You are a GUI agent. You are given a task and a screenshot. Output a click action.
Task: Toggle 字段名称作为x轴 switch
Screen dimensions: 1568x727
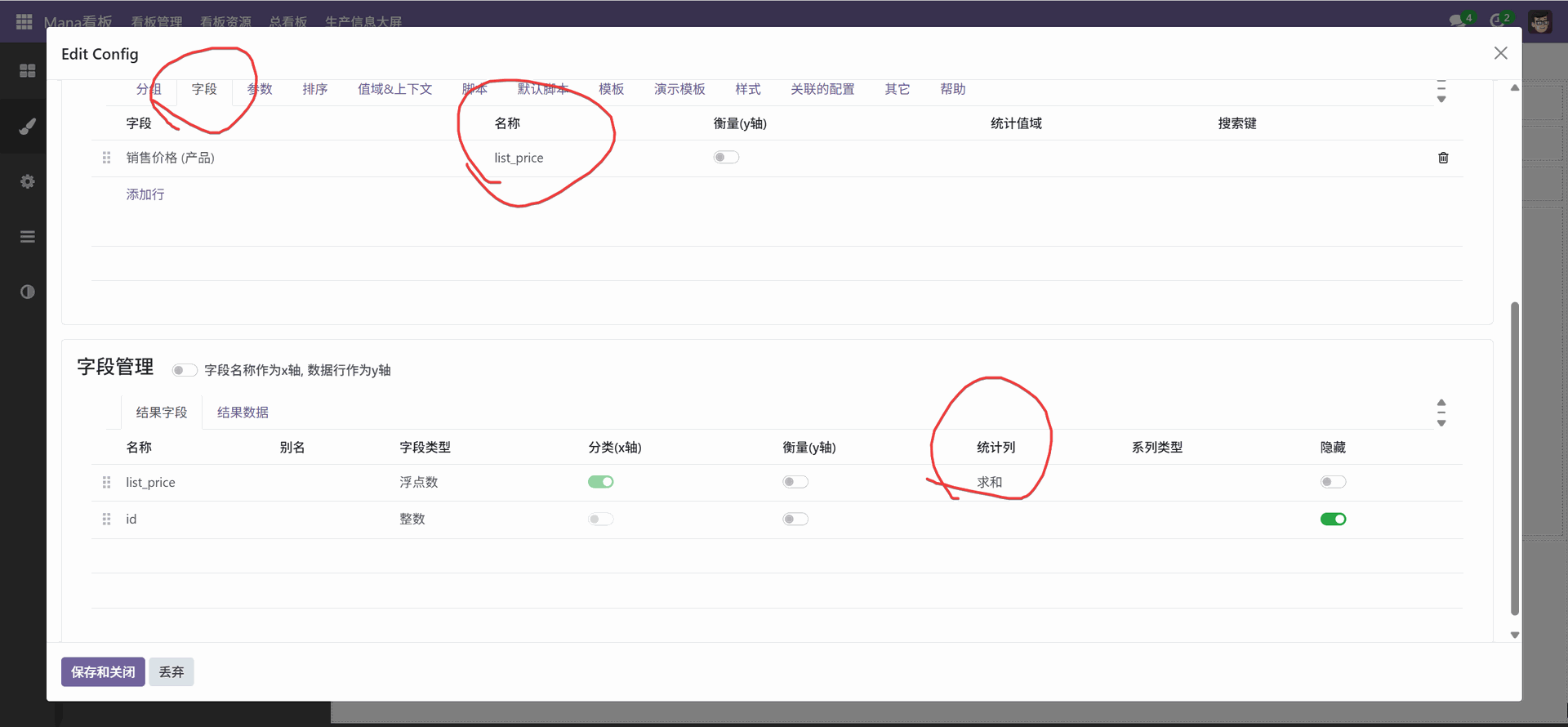click(x=185, y=370)
